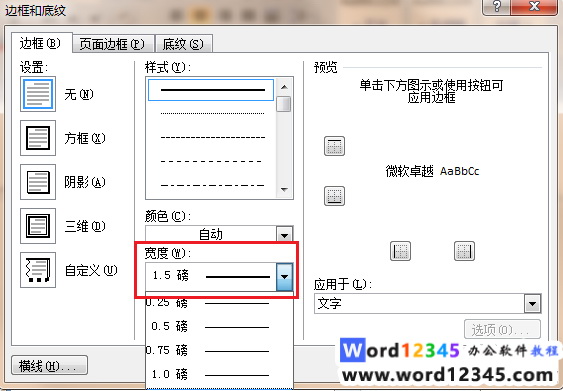Open the 颜色 (Color) dropdown arrow
The height and width of the screenshot is (391, 563).
click(x=284, y=234)
